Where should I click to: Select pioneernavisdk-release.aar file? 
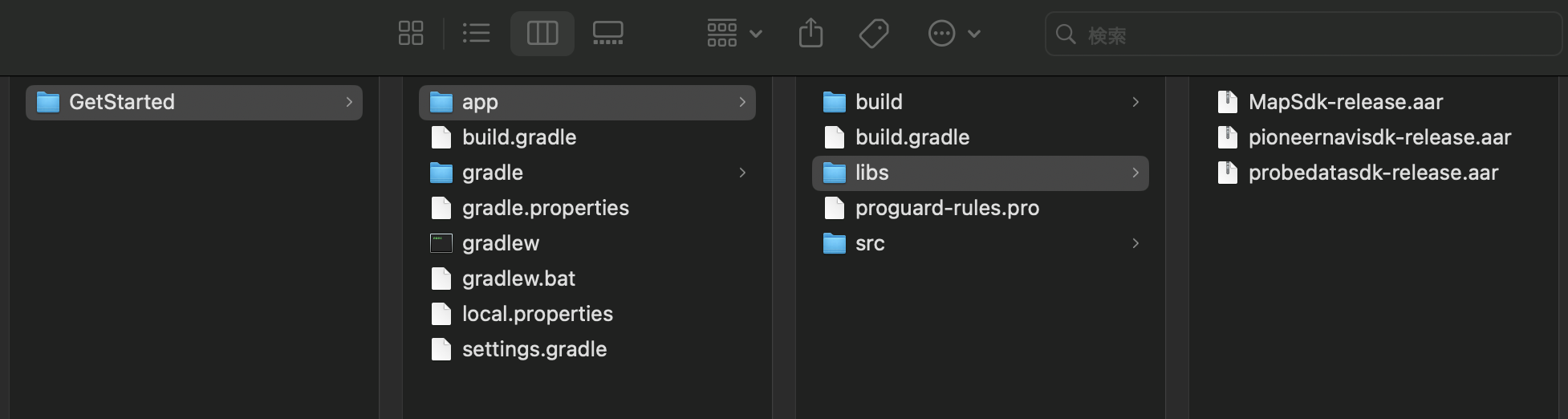[1379, 137]
